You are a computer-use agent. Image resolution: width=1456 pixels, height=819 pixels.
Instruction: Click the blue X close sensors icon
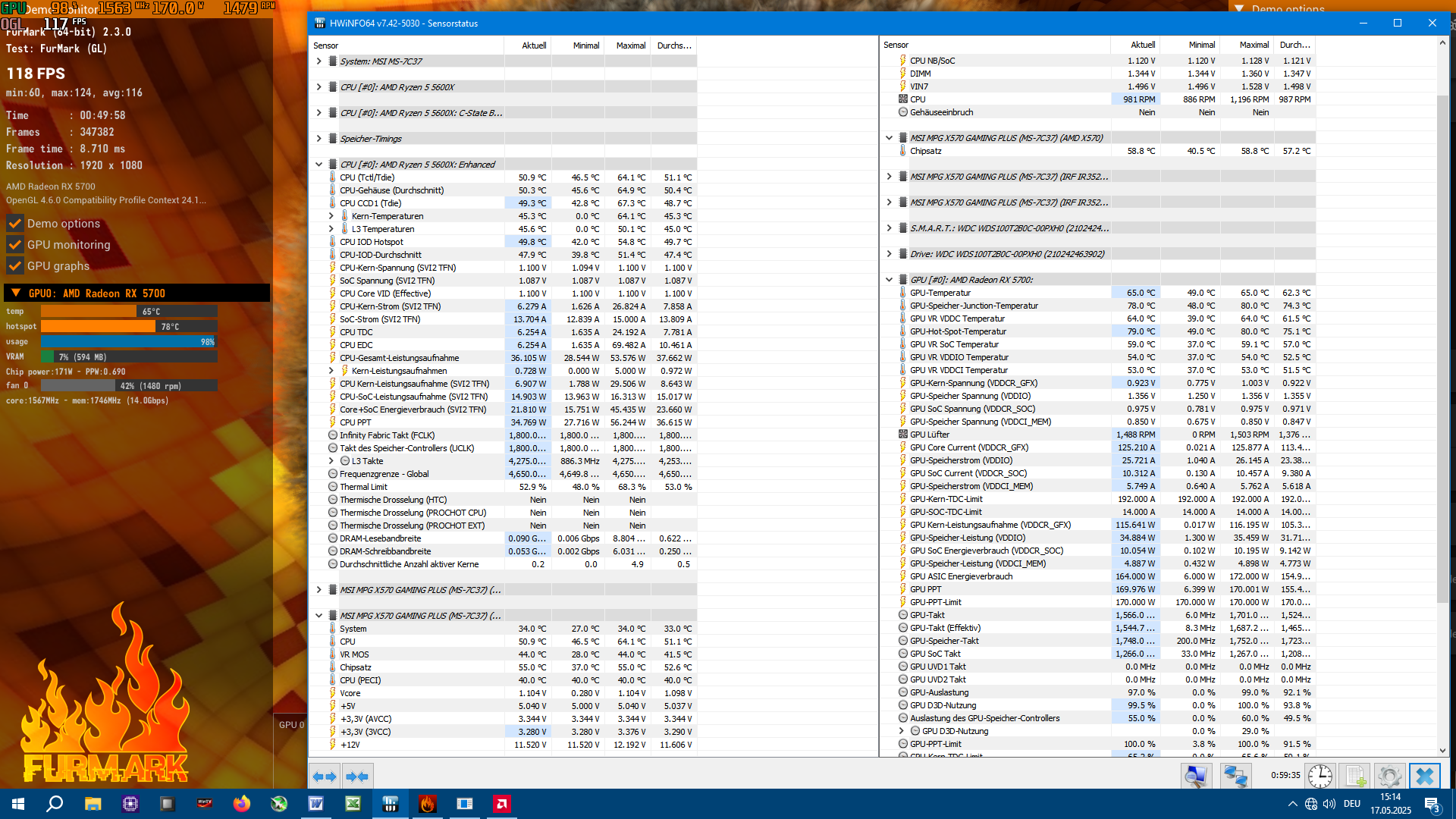click(1424, 776)
